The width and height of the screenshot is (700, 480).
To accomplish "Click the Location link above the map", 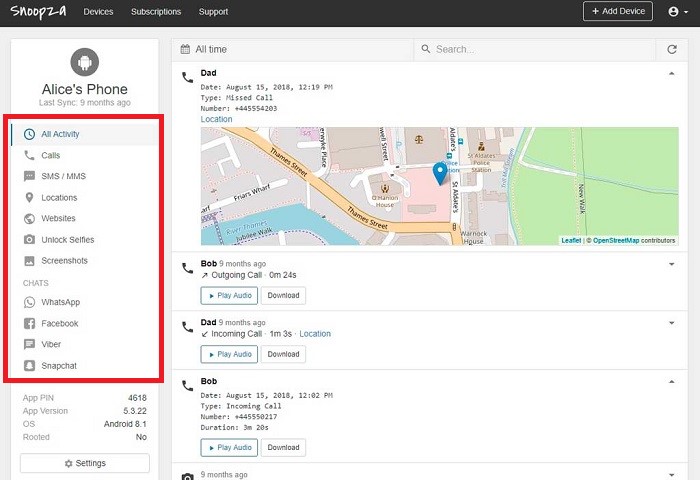I will click(x=217, y=119).
